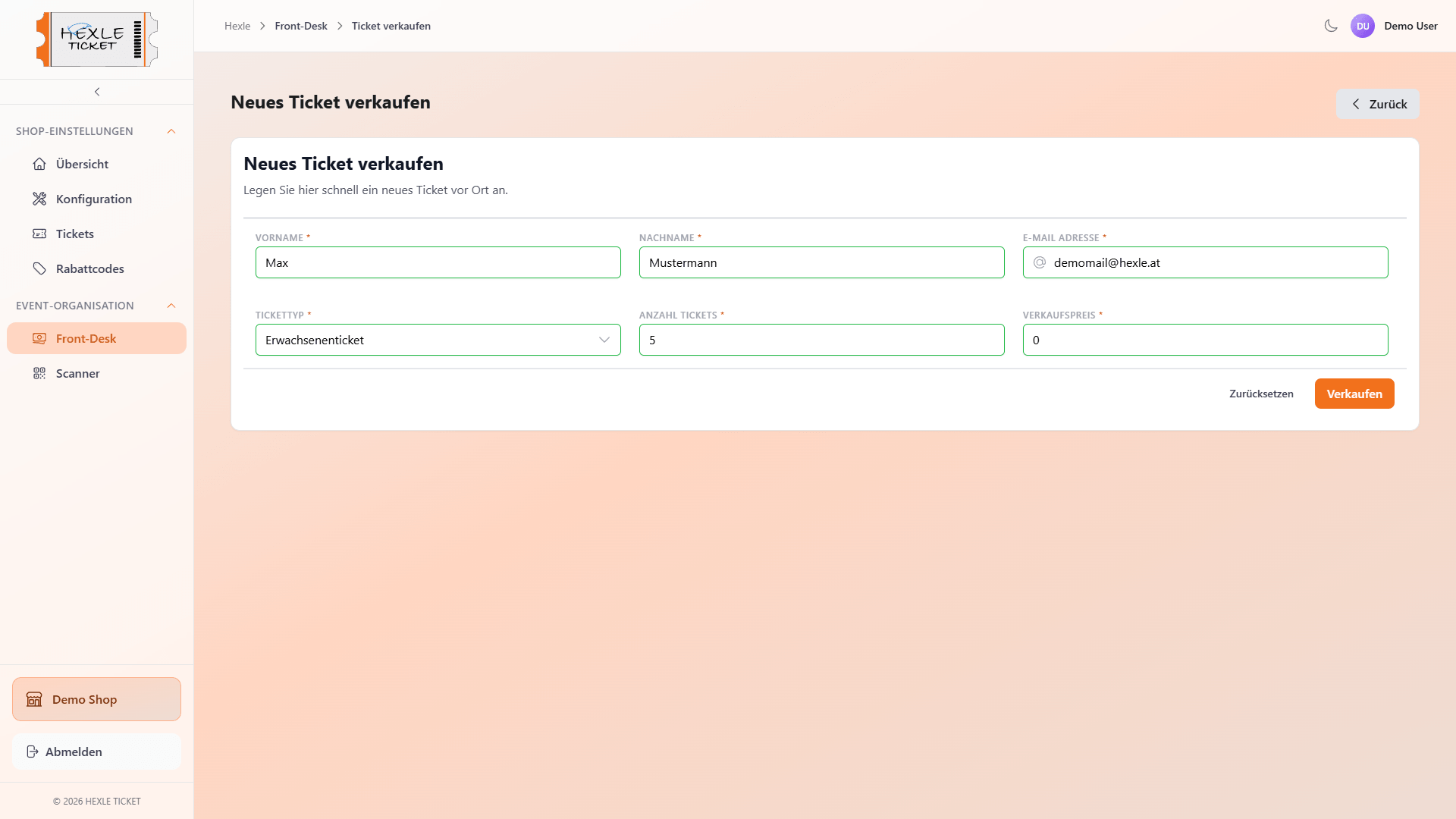Click the Hexle Ticket logo

(x=96, y=39)
